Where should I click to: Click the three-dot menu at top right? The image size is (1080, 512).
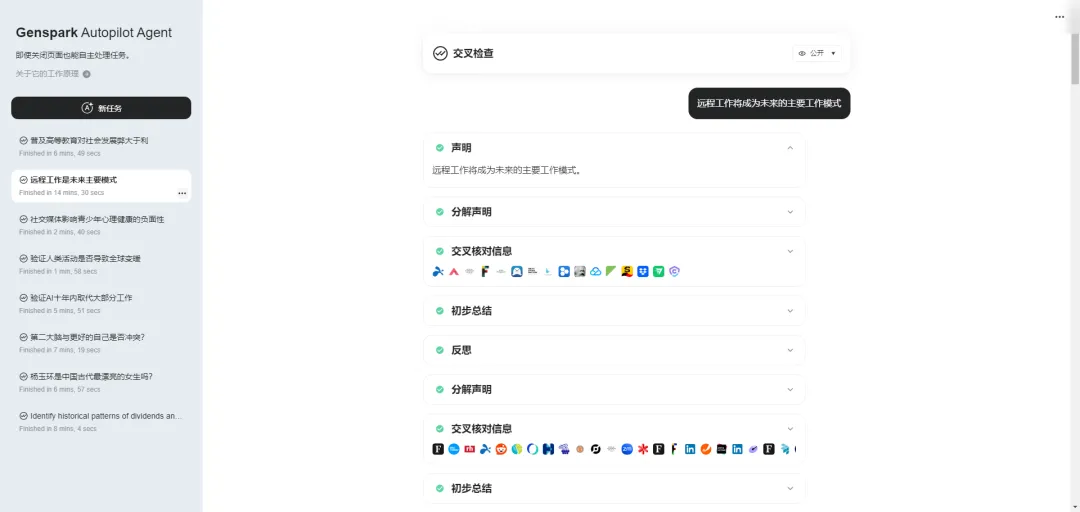pos(1060,17)
